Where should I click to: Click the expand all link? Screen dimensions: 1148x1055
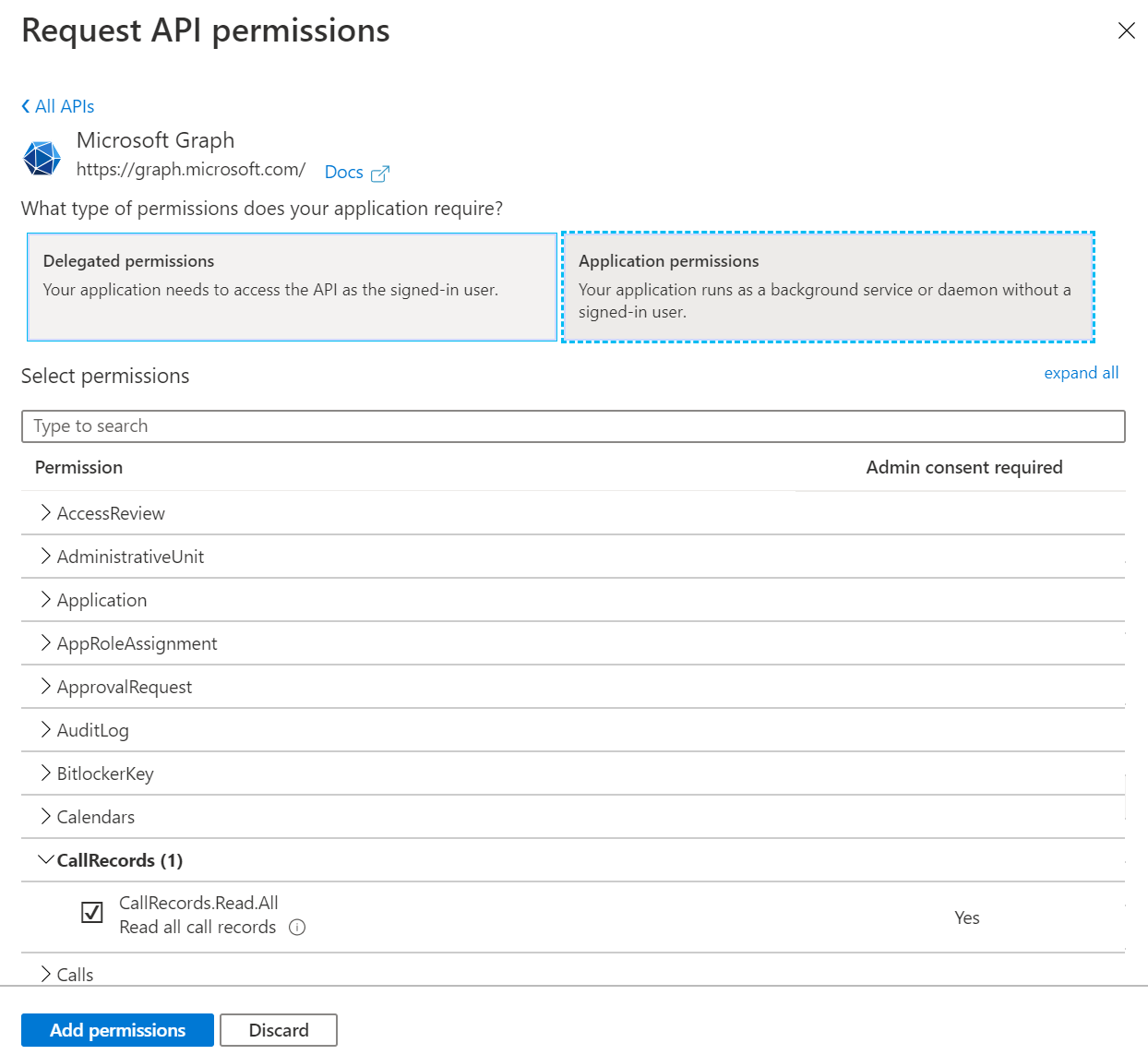[1081, 373]
